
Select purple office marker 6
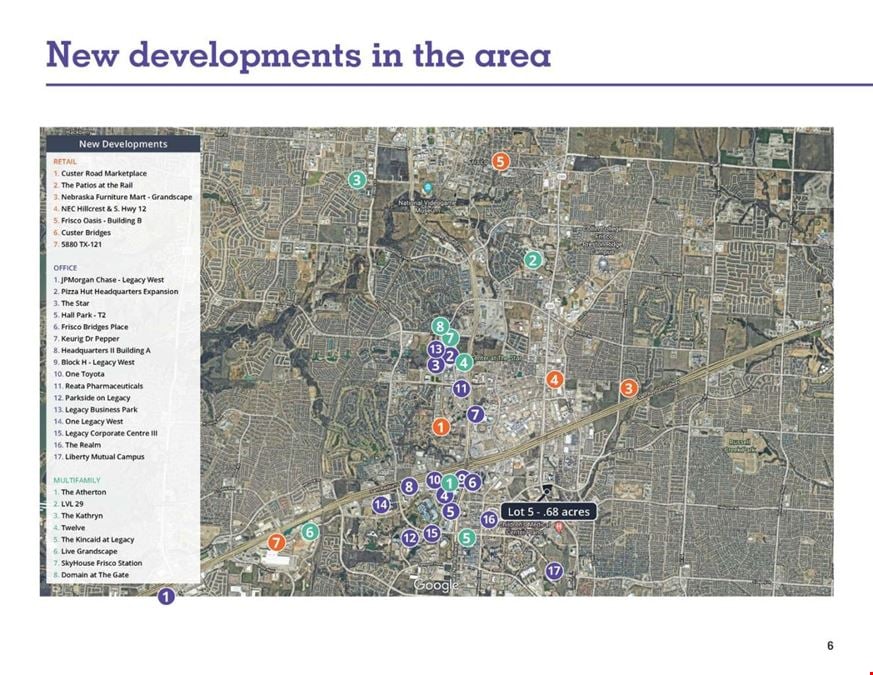[473, 482]
